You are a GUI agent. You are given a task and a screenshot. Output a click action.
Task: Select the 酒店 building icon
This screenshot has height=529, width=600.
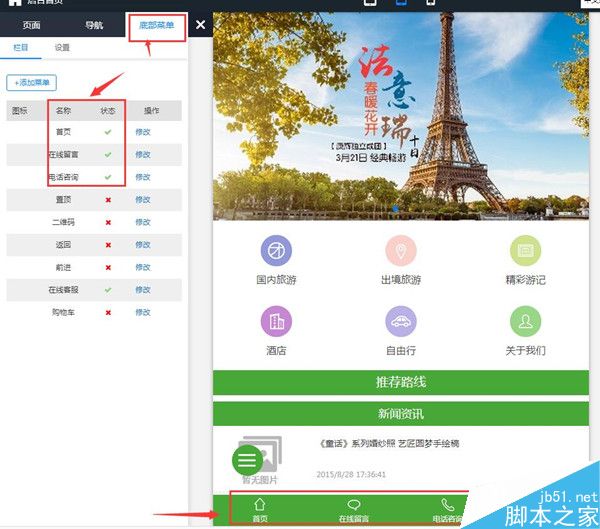click(276, 321)
